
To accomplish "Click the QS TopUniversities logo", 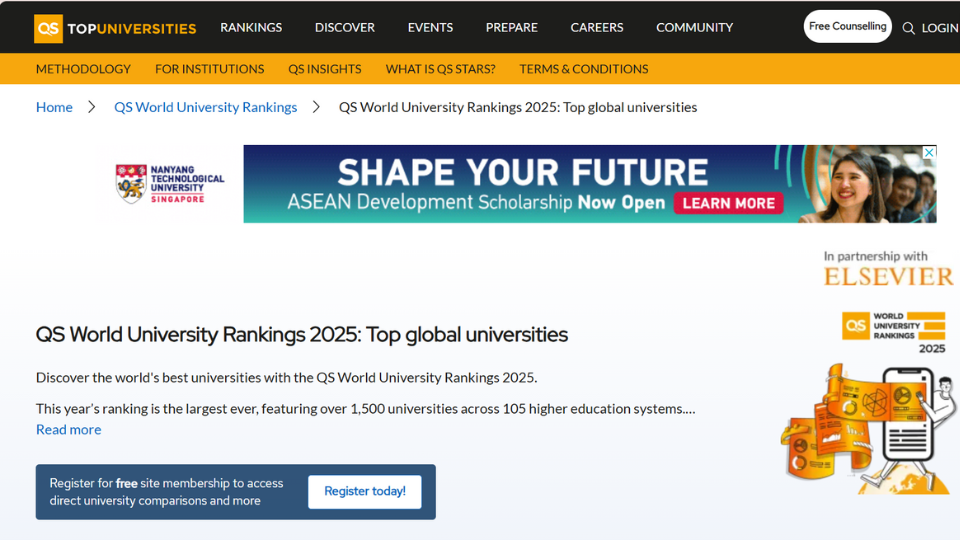I will (115, 28).
